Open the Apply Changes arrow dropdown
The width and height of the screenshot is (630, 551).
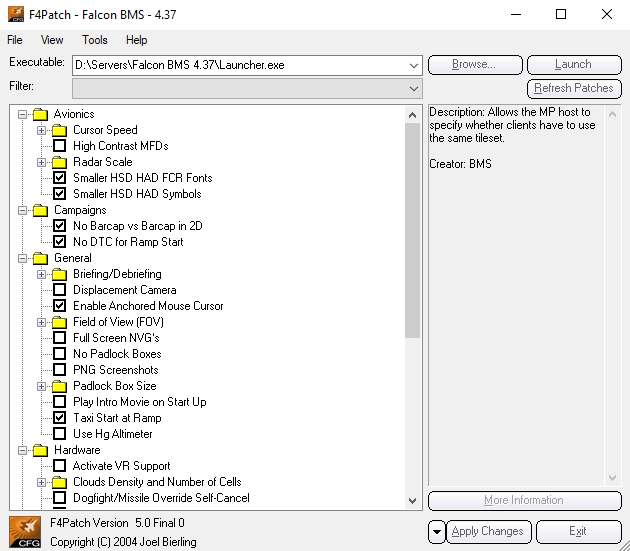437,532
